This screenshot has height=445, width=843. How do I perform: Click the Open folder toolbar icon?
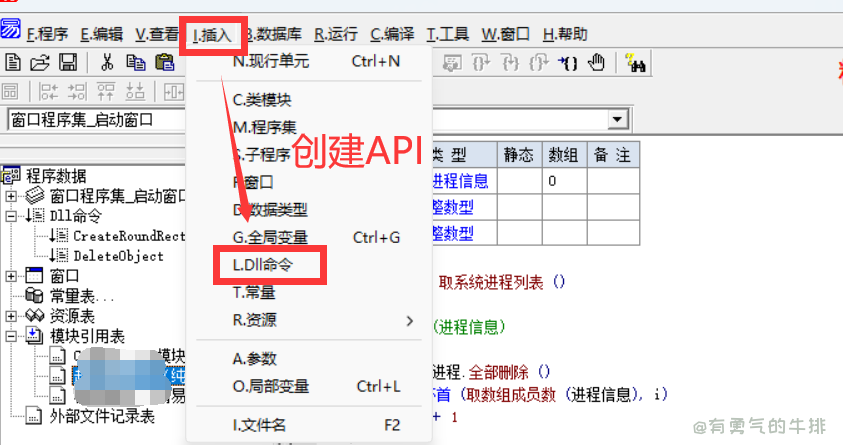40,63
